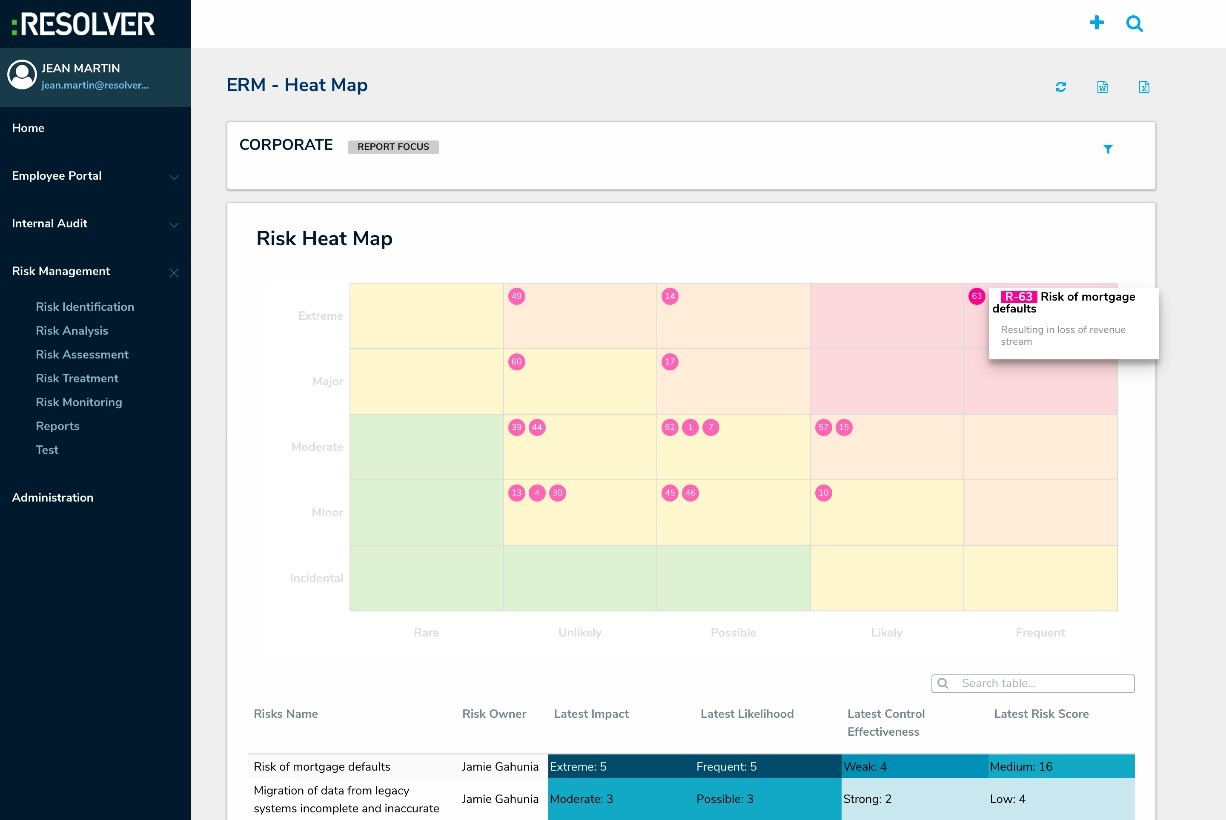Open the Home menu item
This screenshot has height=820, width=1226.
point(28,128)
